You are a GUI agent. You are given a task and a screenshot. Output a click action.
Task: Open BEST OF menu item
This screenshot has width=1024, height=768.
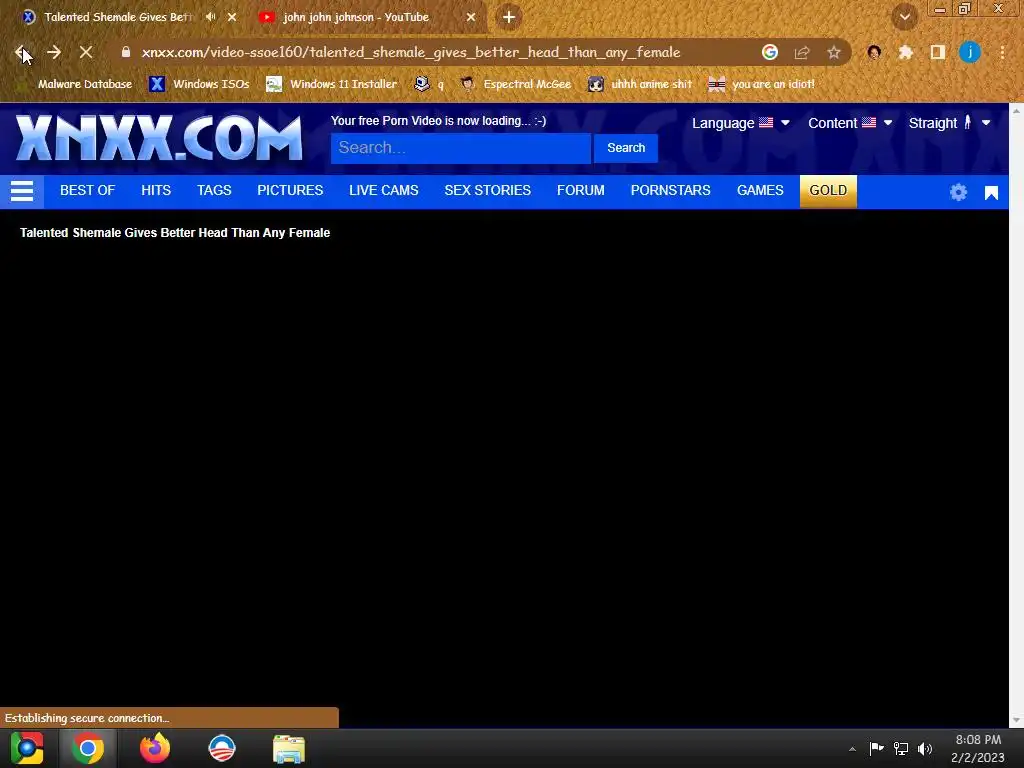(x=88, y=191)
